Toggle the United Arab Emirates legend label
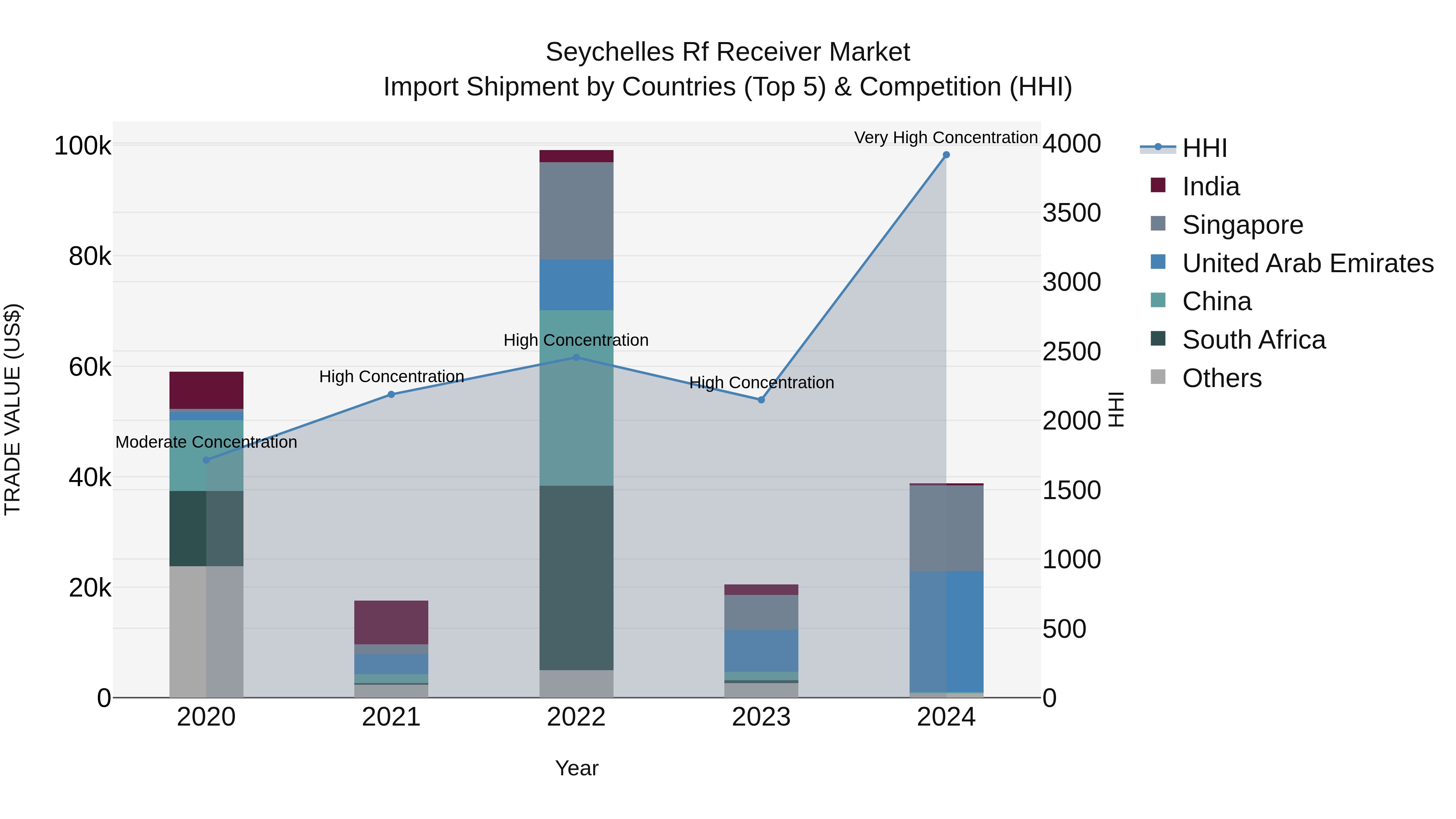 (1308, 263)
